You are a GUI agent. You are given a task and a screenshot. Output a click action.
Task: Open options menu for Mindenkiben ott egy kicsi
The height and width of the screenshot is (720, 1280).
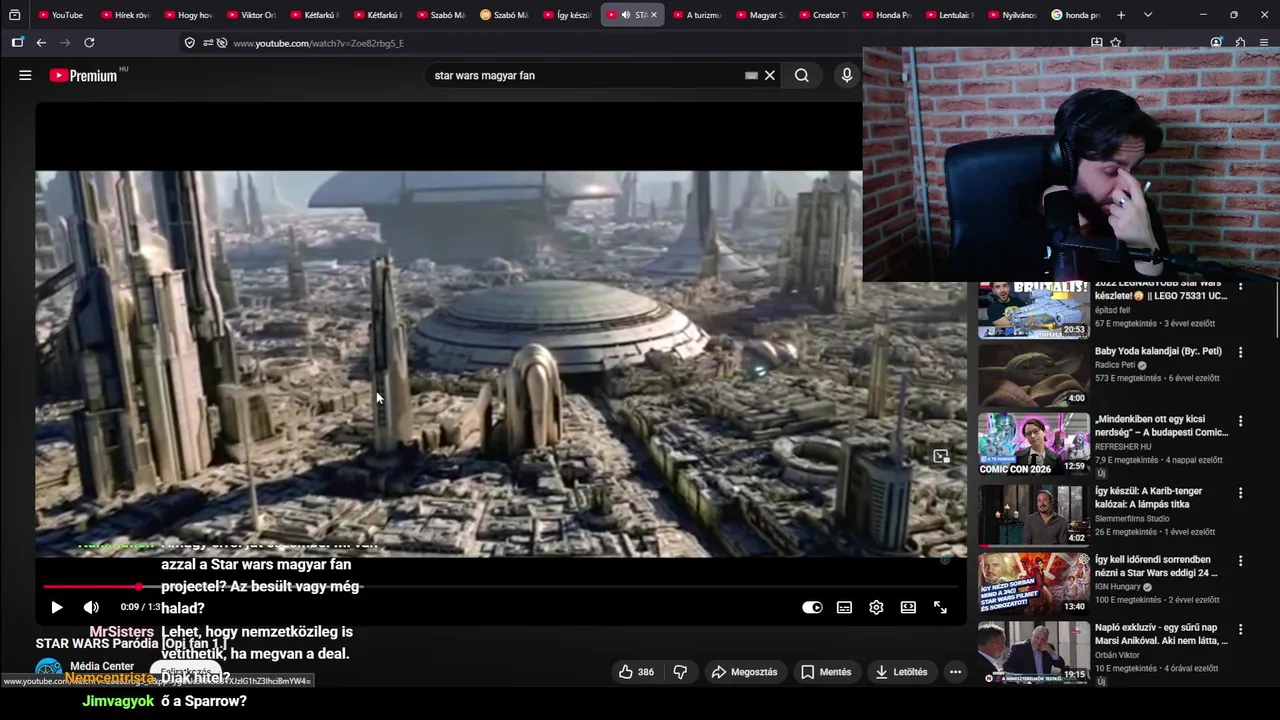click(1240, 421)
